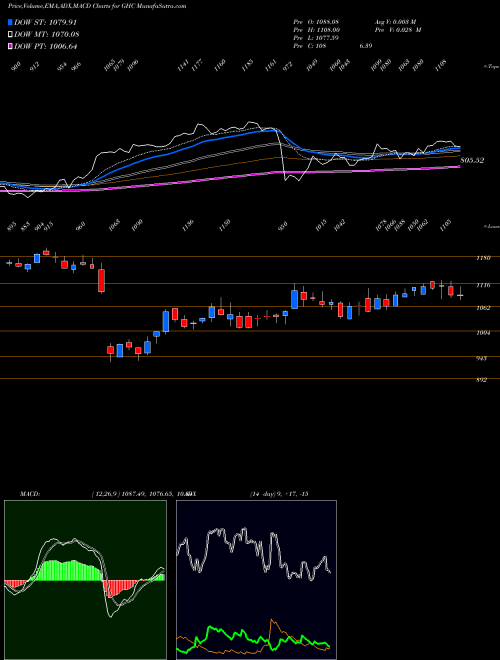
Task: Select the 'DOW ST: 1079.91' legend text
Action: click(x=45, y=22)
